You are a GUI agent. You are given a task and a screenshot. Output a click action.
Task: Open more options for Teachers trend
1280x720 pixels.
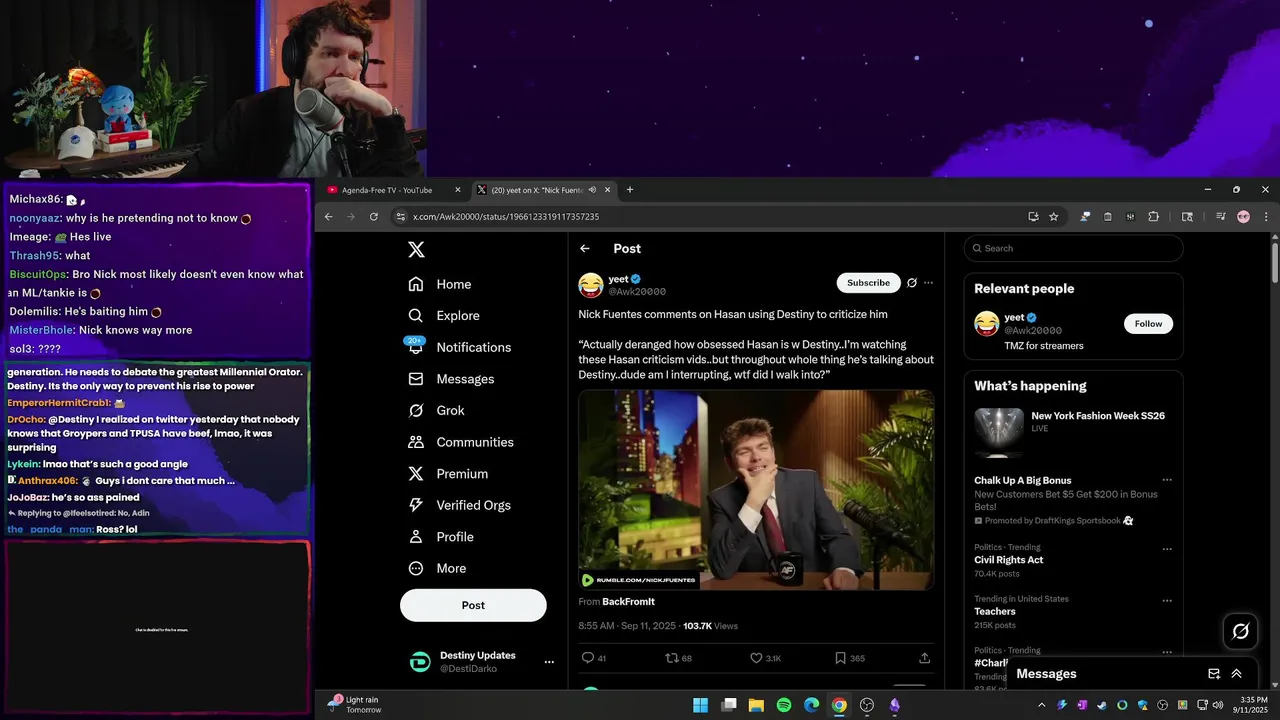tap(1167, 601)
